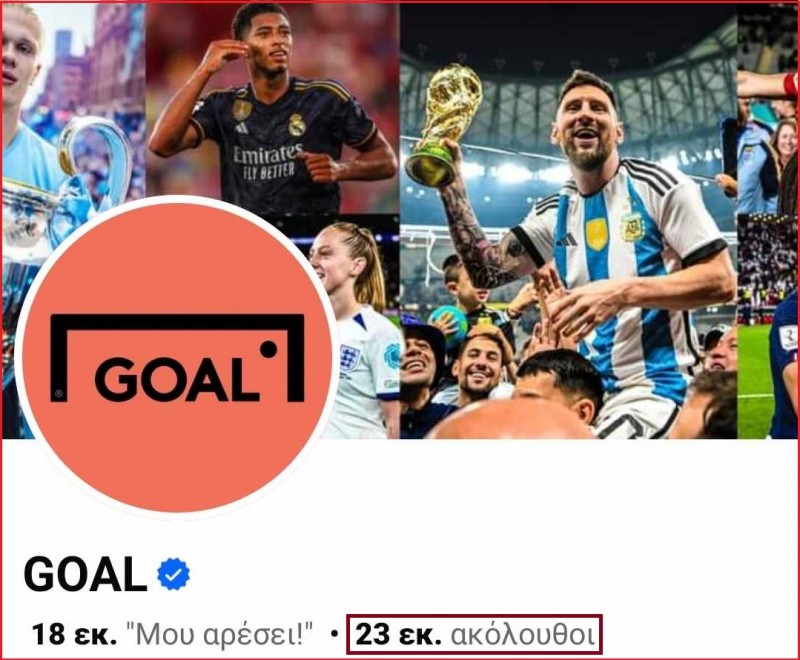Click the England three lions crest
This screenshot has width=800, height=660.
tap(349, 357)
